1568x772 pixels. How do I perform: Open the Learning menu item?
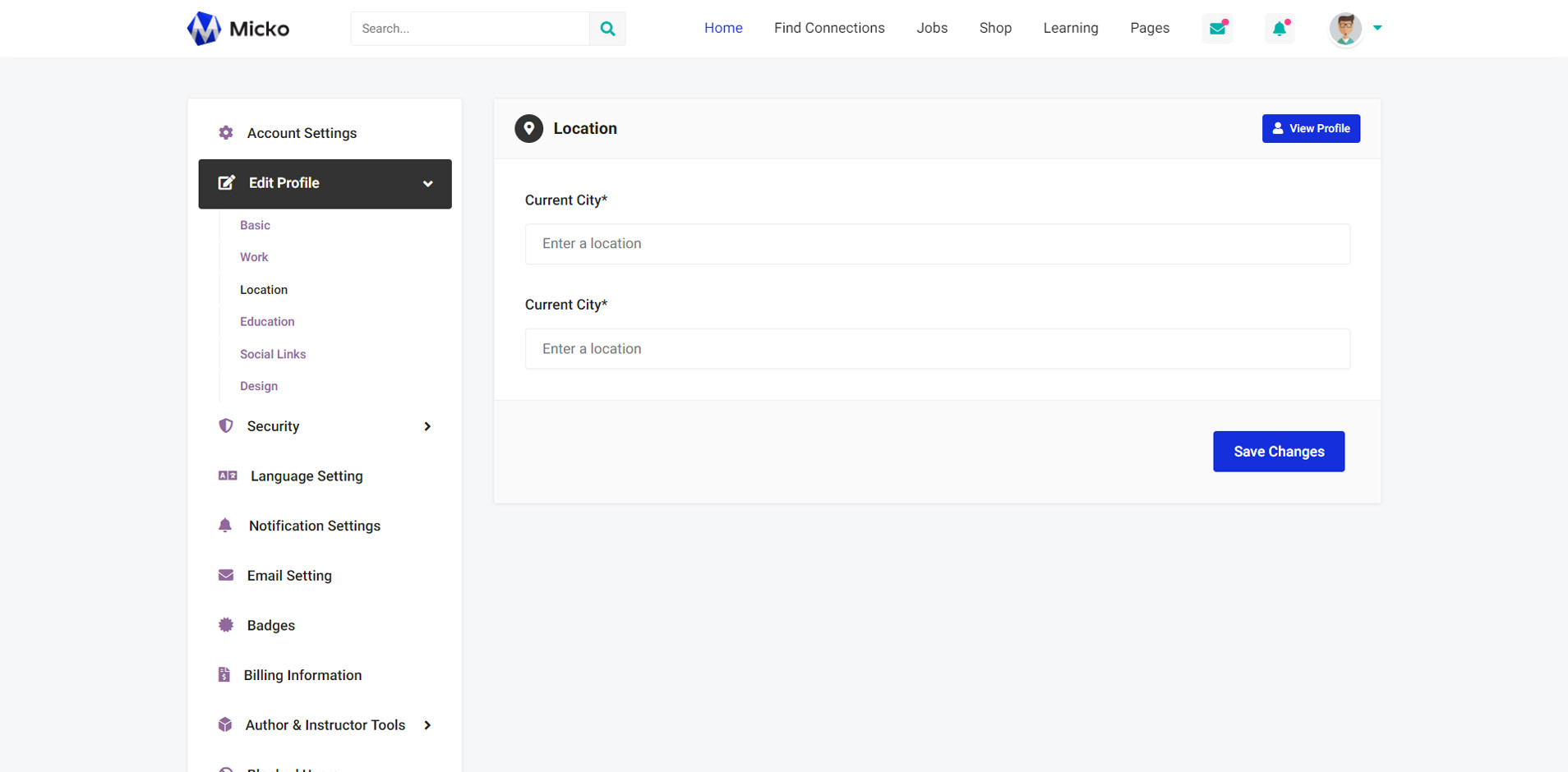pos(1070,28)
